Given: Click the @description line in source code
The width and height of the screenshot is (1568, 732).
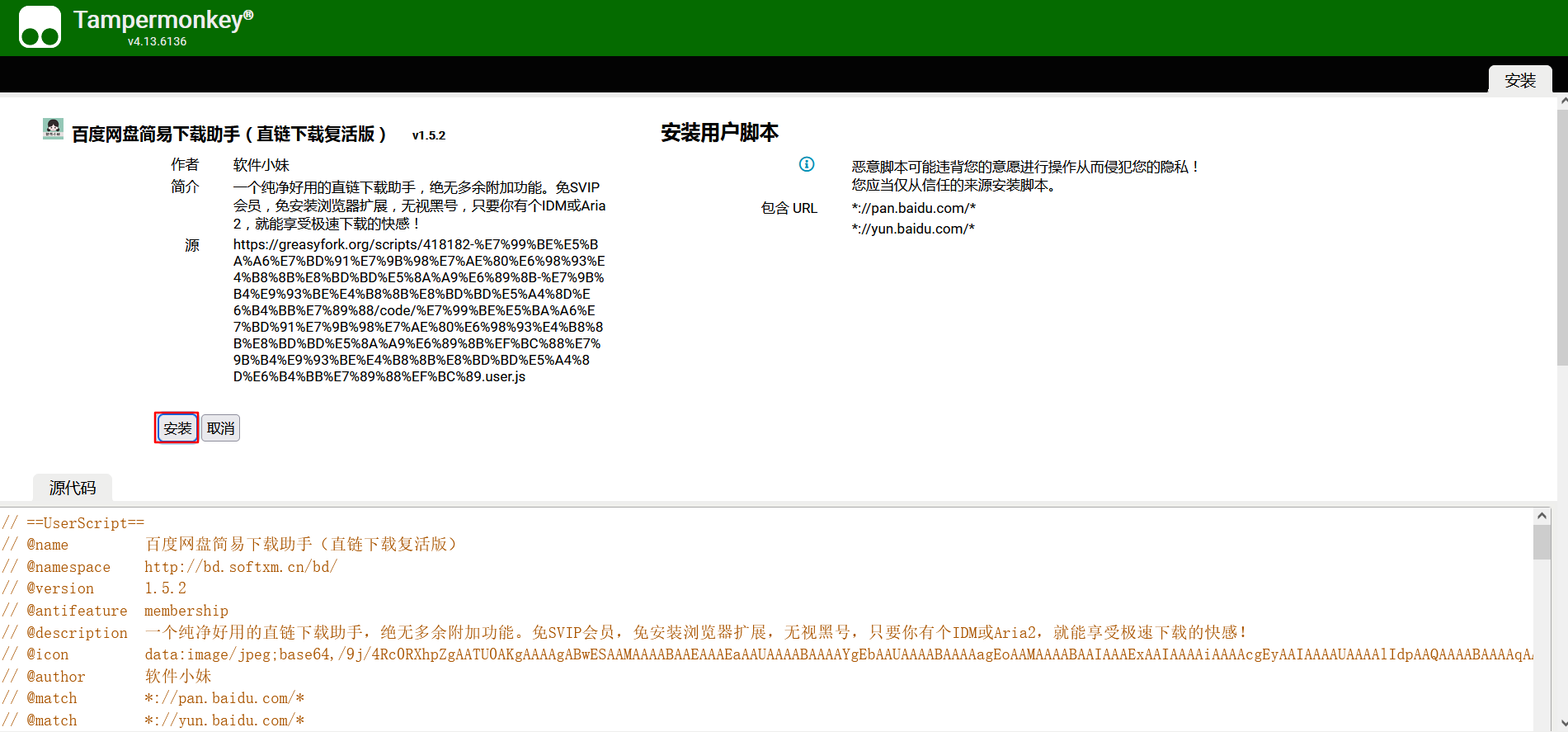Looking at the screenshot, I should (624, 632).
